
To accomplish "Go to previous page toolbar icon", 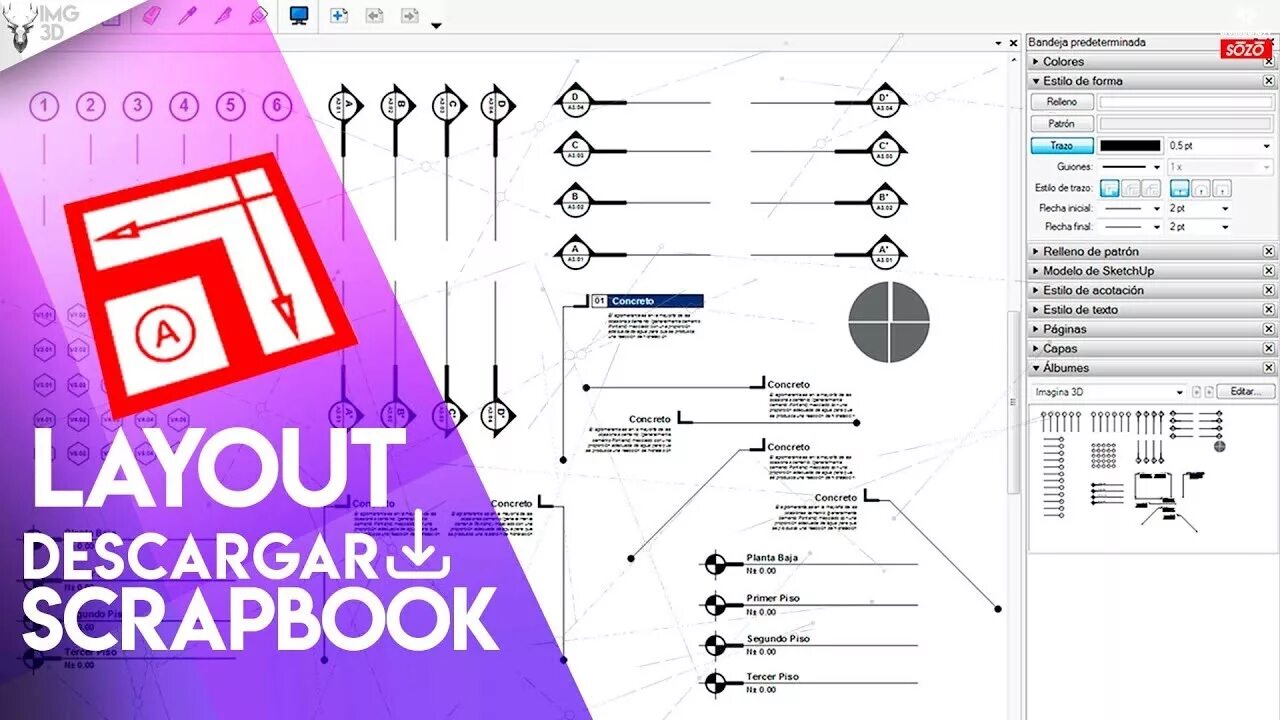I will click(x=374, y=16).
